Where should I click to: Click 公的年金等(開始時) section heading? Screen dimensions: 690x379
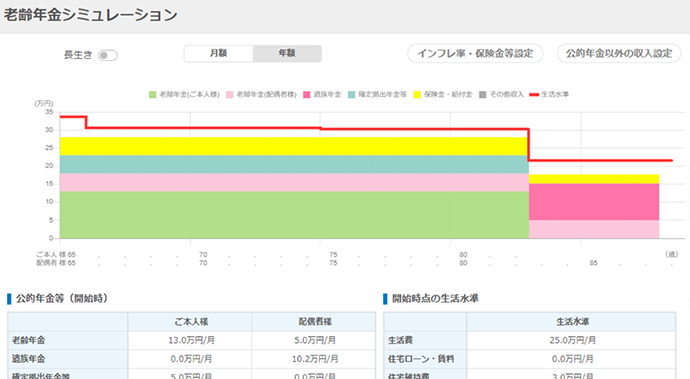[x=62, y=298]
